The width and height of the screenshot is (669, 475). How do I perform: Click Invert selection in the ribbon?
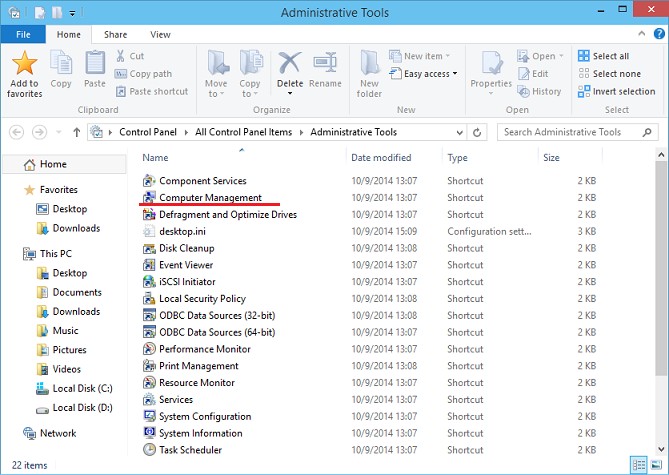[615, 91]
